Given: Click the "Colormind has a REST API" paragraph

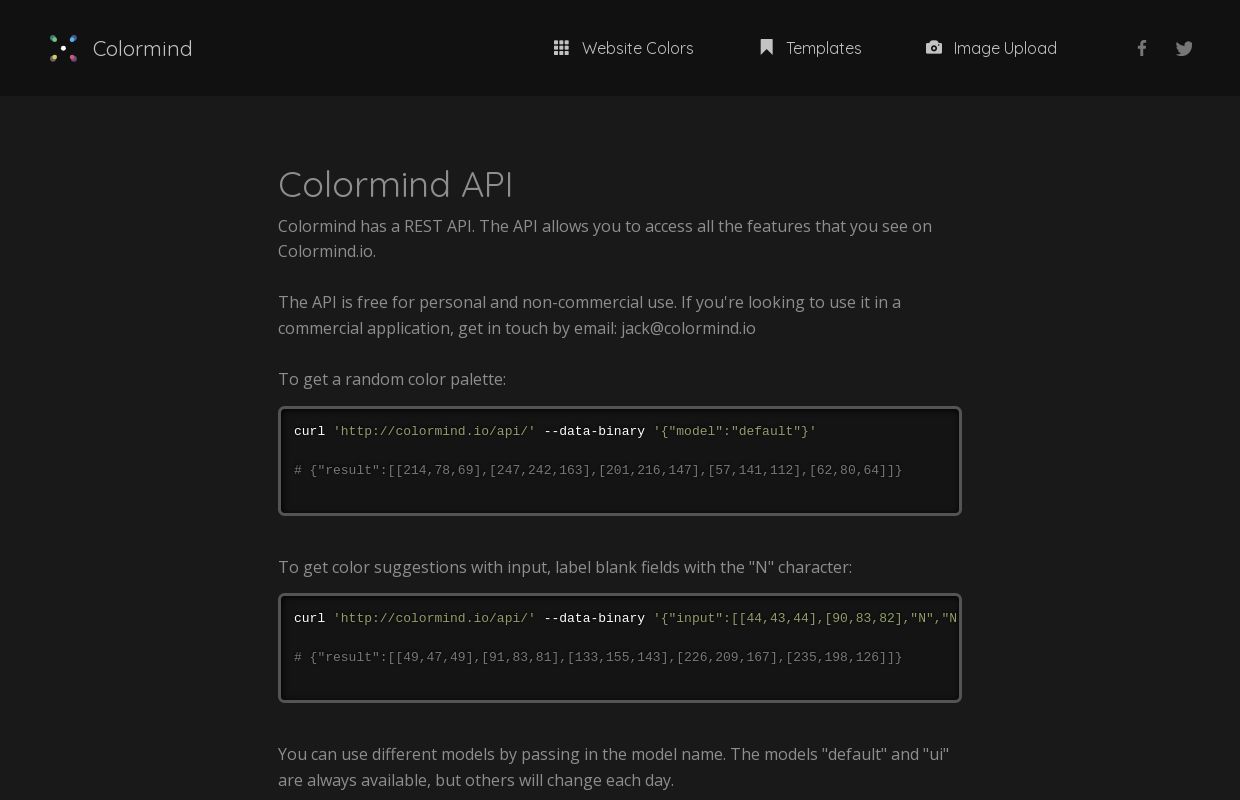Looking at the screenshot, I should click(605, 238).
